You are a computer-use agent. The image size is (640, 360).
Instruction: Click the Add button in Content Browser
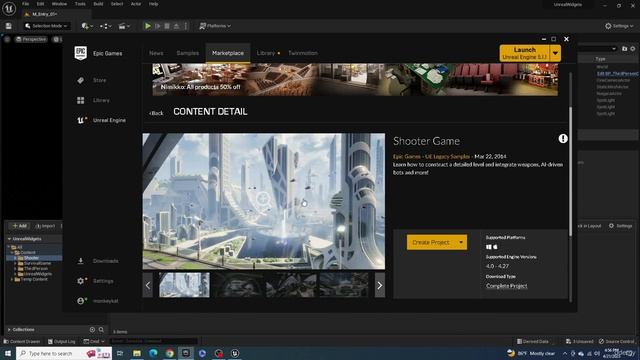click(19, 226)
